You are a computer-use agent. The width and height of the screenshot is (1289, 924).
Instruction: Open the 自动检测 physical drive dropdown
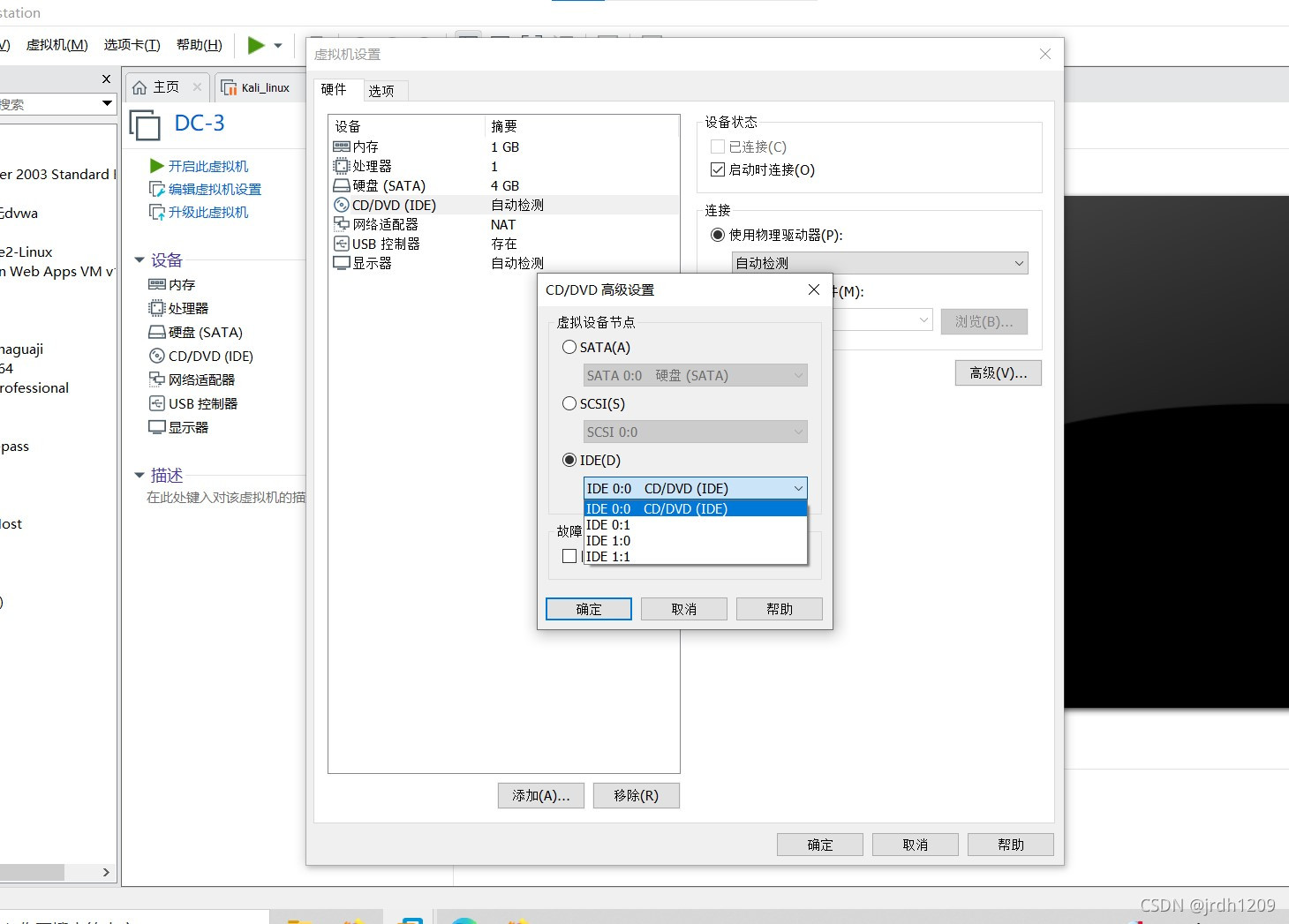[x=880, y=263]
